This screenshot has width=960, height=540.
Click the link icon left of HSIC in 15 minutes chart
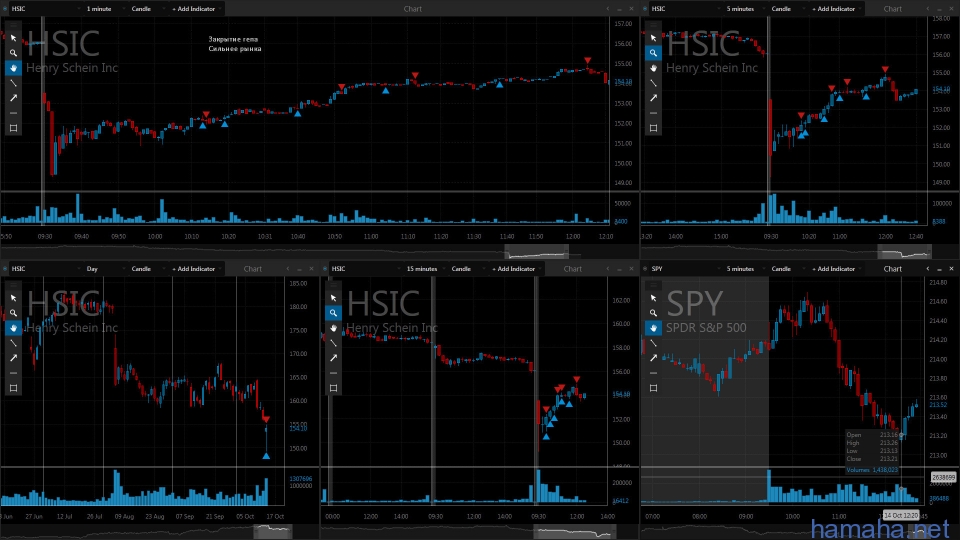(x=325, y=269)
